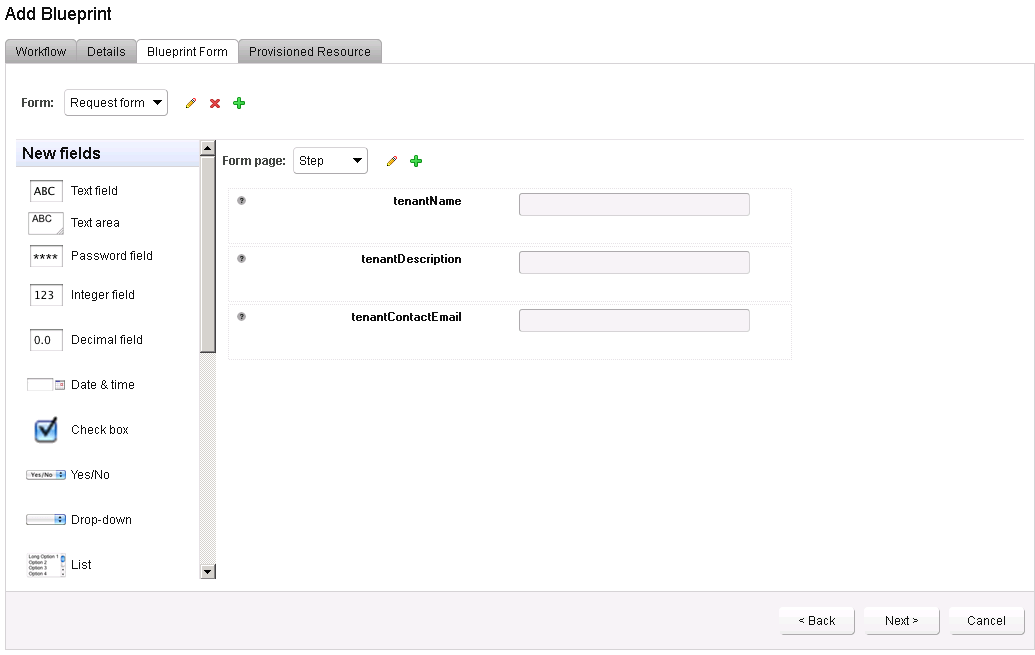Click the New fields panel header
The image size is (1035, 655).
(x=107, y=153)
